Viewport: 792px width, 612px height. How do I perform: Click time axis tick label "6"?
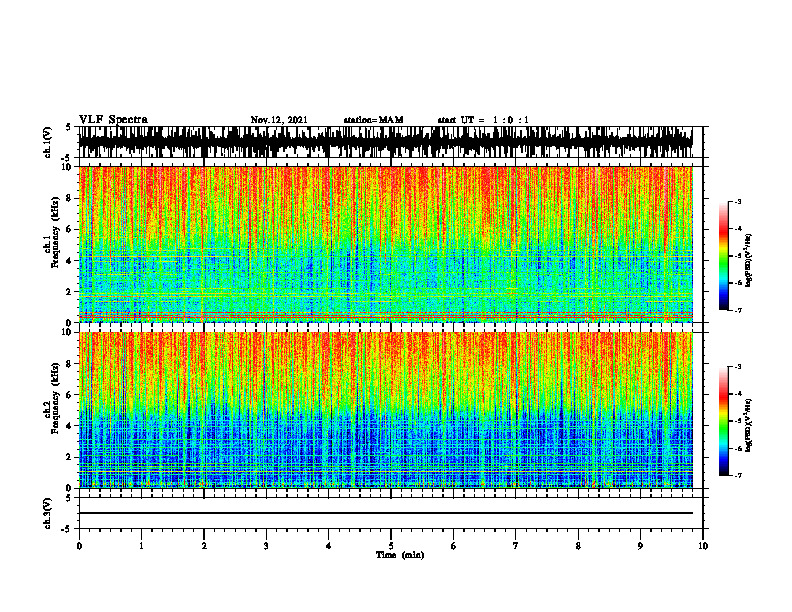(453, 546)
